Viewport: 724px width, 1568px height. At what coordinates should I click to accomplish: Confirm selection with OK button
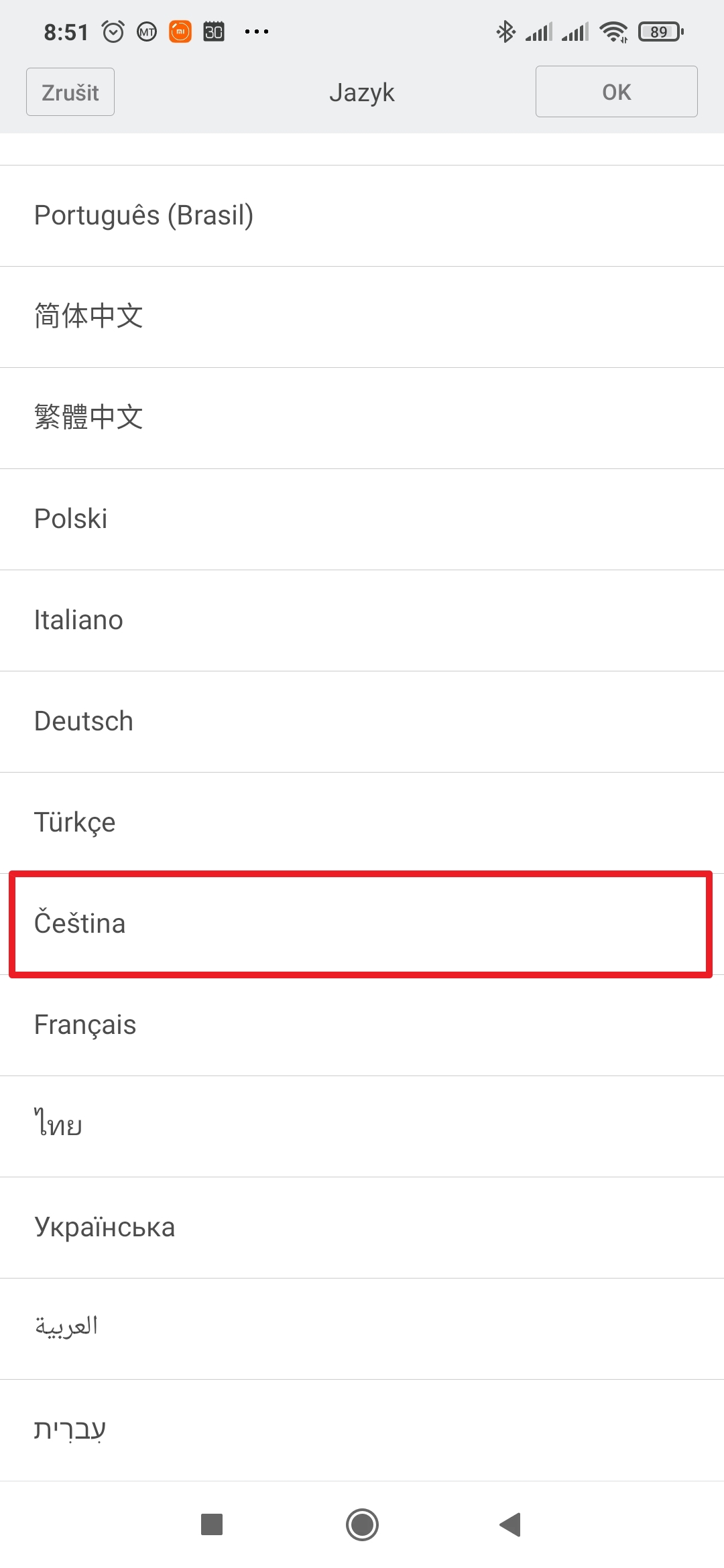pos(616,92)
